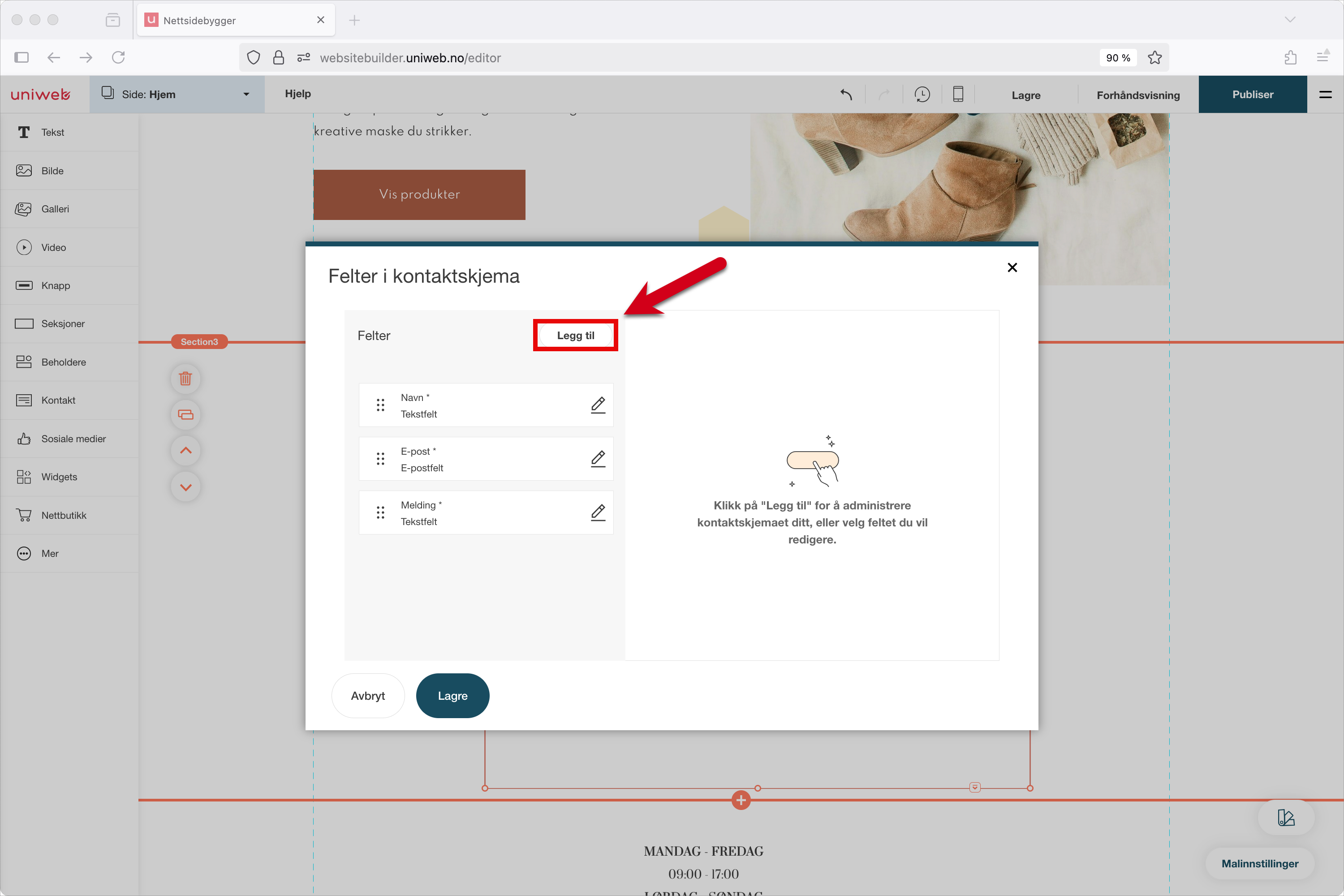The image size is (1344, 896).
Task: Open Seksjoner in the sidebar
Action: 69,323
